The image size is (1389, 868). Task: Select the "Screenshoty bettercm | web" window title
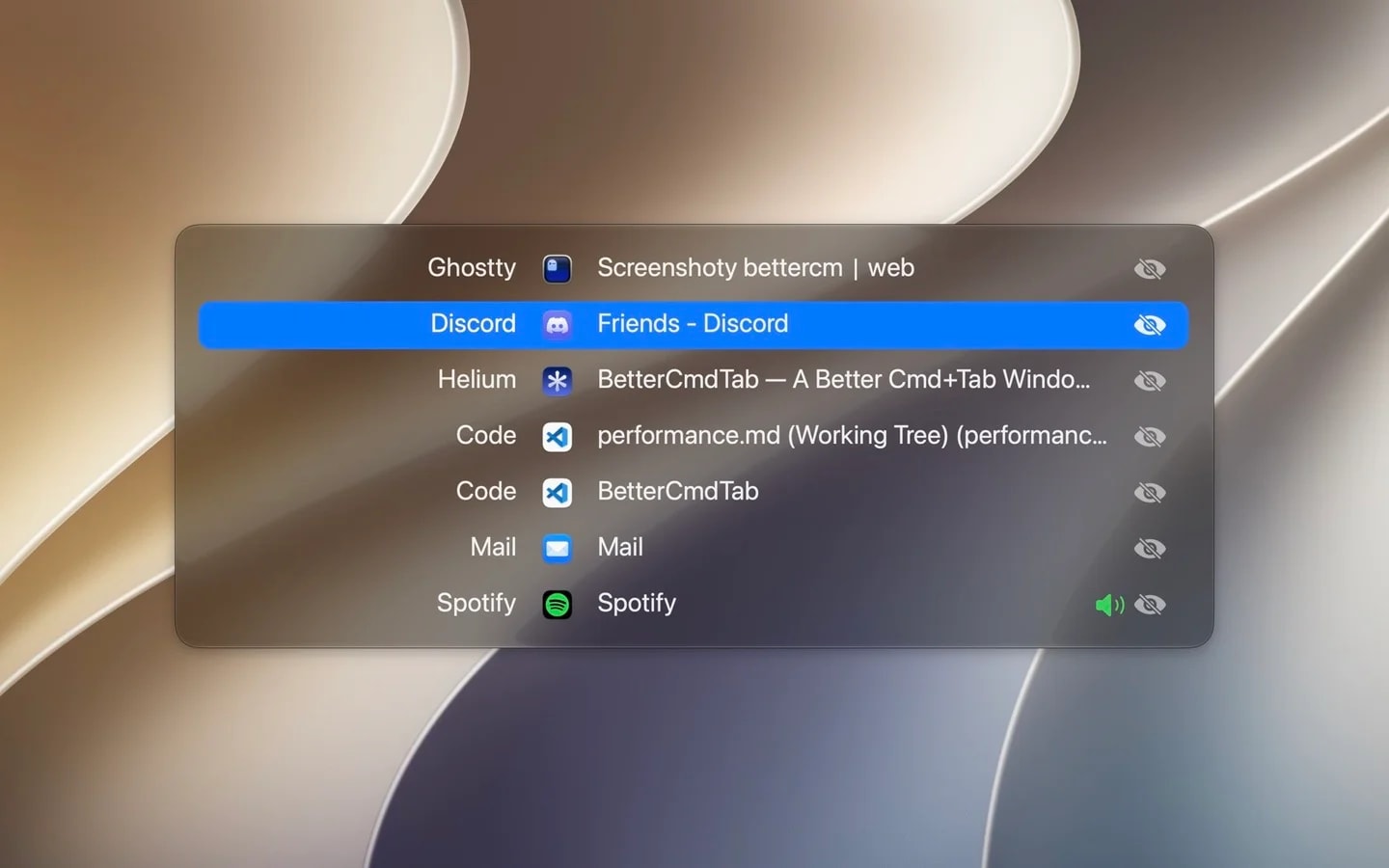755,268
